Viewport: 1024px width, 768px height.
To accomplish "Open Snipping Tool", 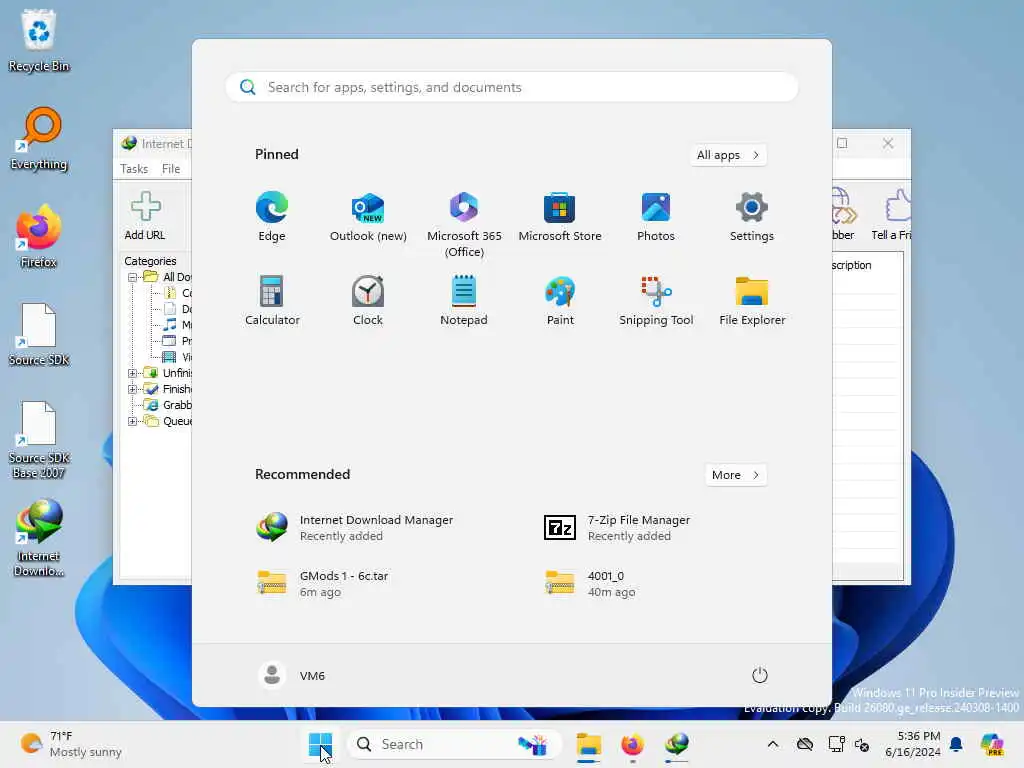I will point(656,300).
